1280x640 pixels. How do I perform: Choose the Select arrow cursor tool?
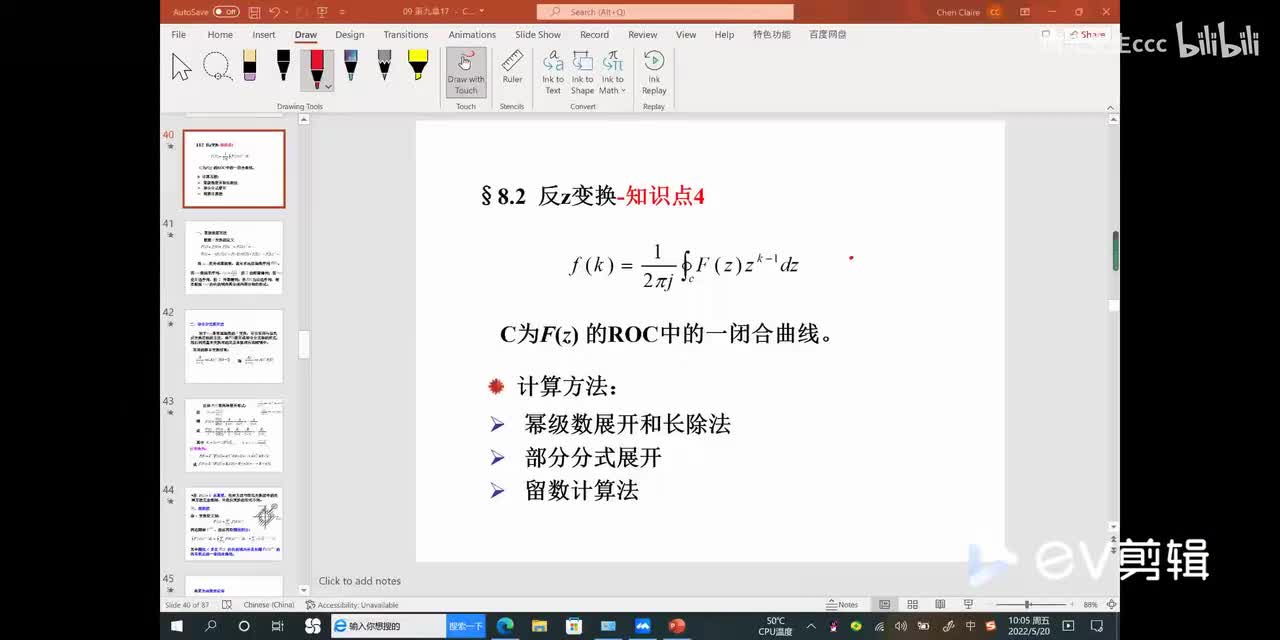pos(181,67)
